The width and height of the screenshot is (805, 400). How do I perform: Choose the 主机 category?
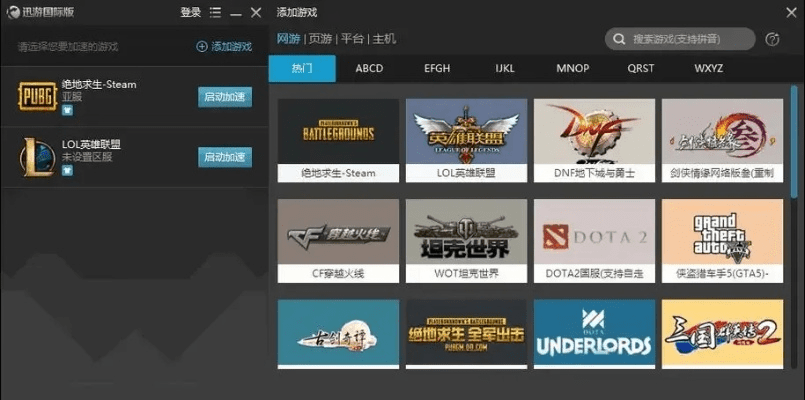click(x=384, y=39)
